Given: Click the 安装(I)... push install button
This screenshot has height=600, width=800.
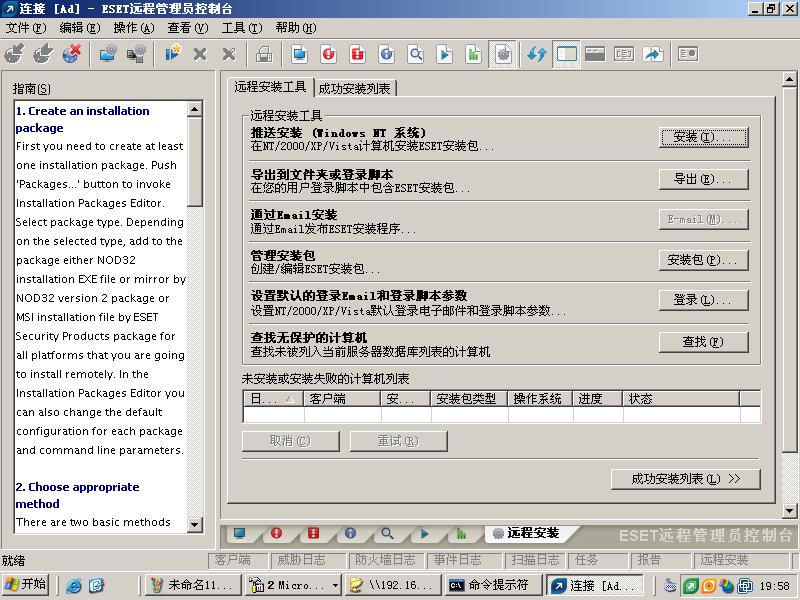Looking at the screenshot, I should [703, 137].
